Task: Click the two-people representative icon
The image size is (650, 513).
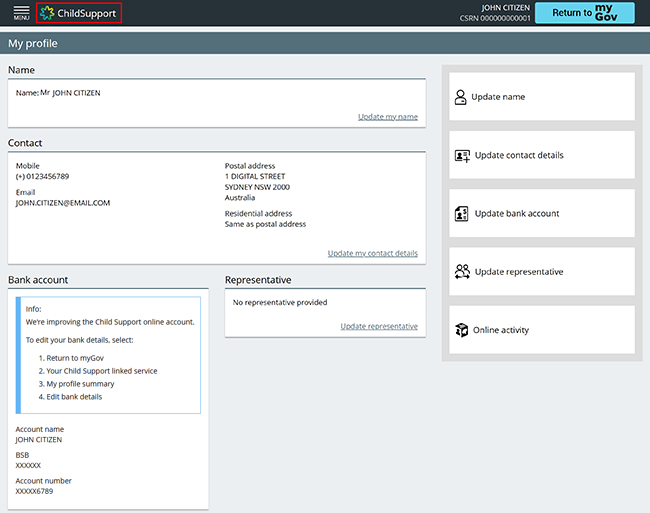Action: [x=462, y=272]
